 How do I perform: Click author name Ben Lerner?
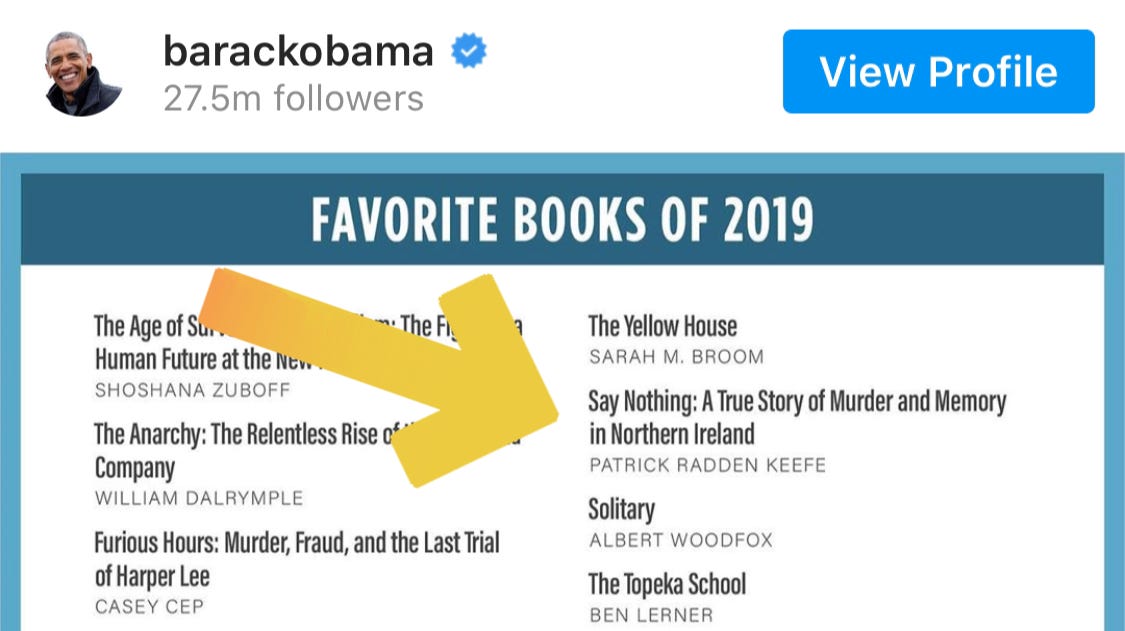coord(651,615)
